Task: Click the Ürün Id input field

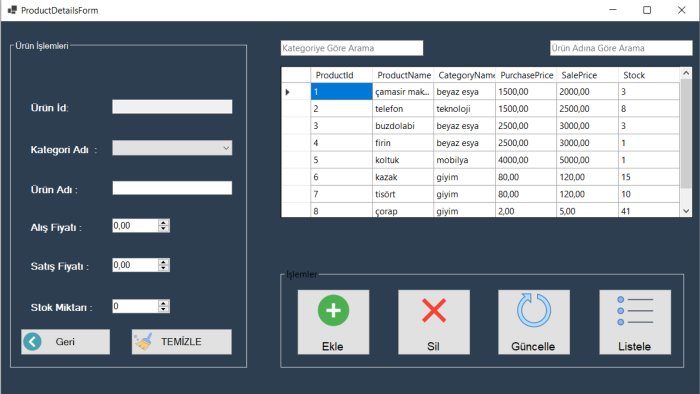Action: 172,107
